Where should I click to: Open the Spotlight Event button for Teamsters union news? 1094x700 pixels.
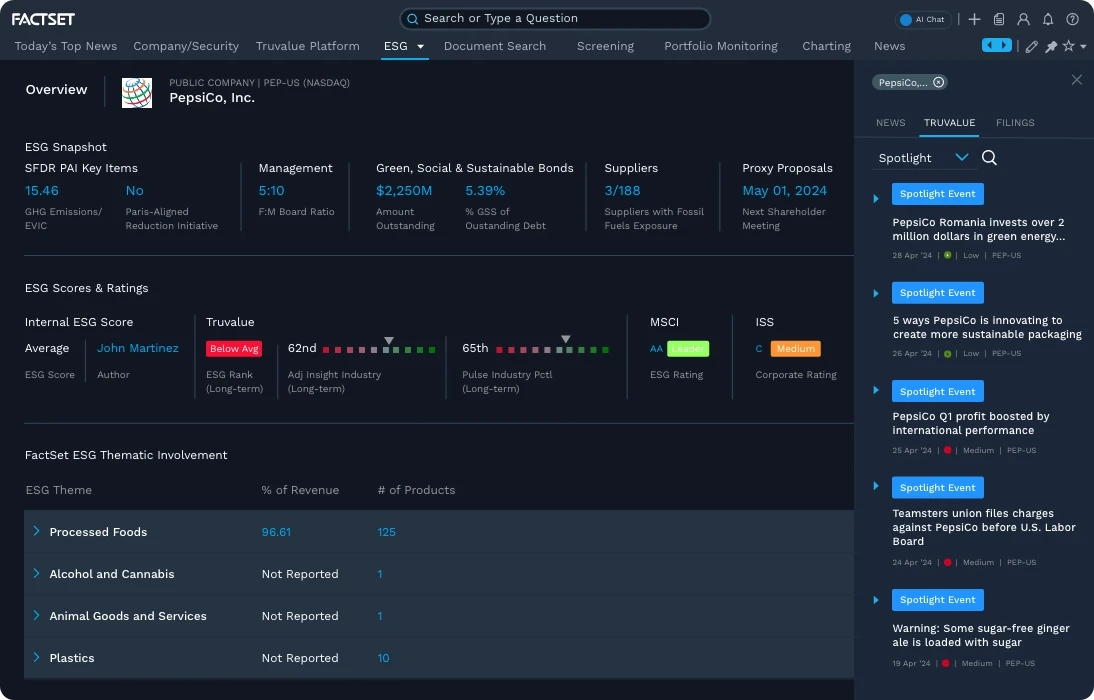click(x=937, y=487)
